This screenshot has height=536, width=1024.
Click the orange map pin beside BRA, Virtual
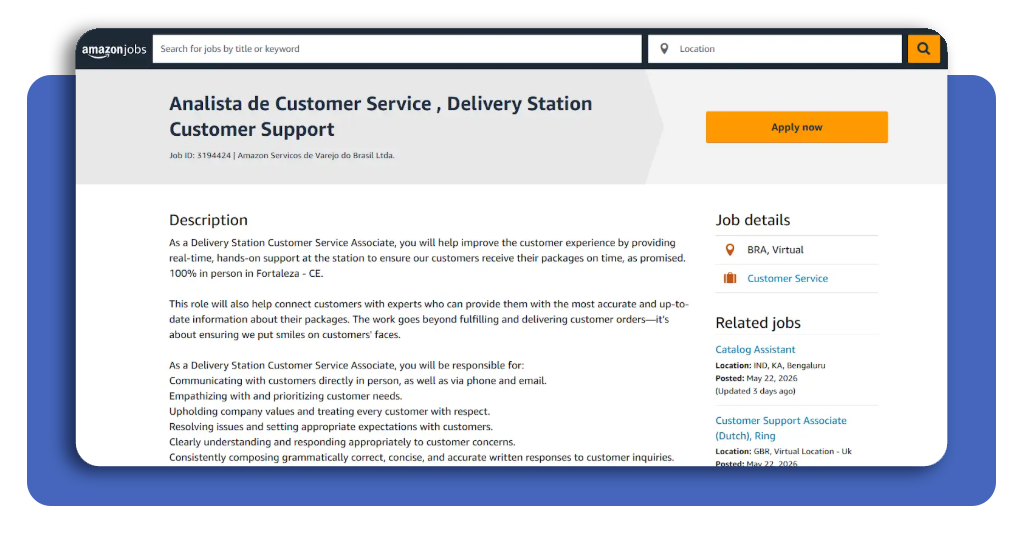pyautogui.click(x=730, y=250)
